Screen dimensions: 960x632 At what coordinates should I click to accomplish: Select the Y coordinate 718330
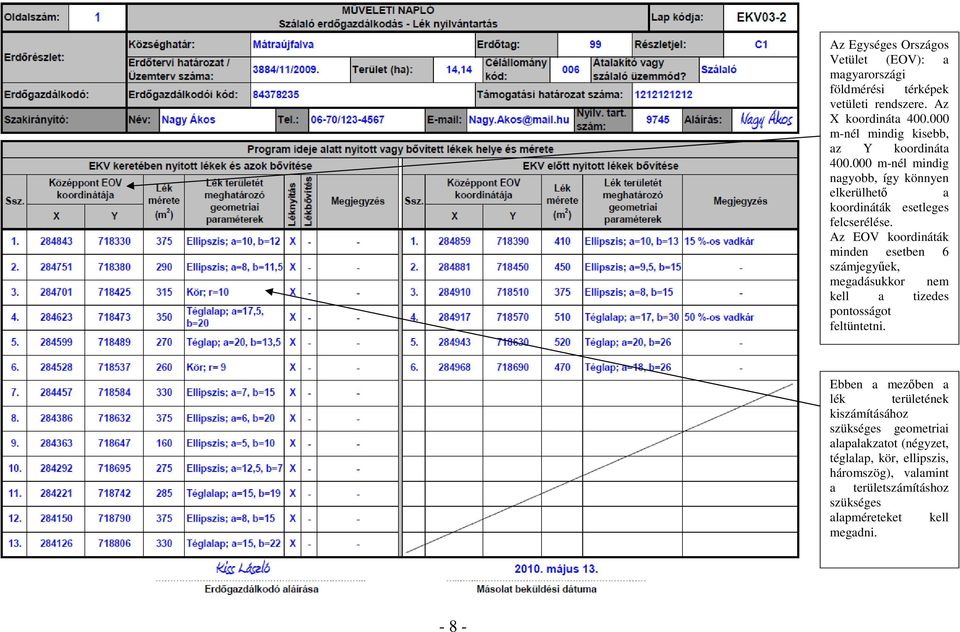pyautogui.click(x=114, y=241)
